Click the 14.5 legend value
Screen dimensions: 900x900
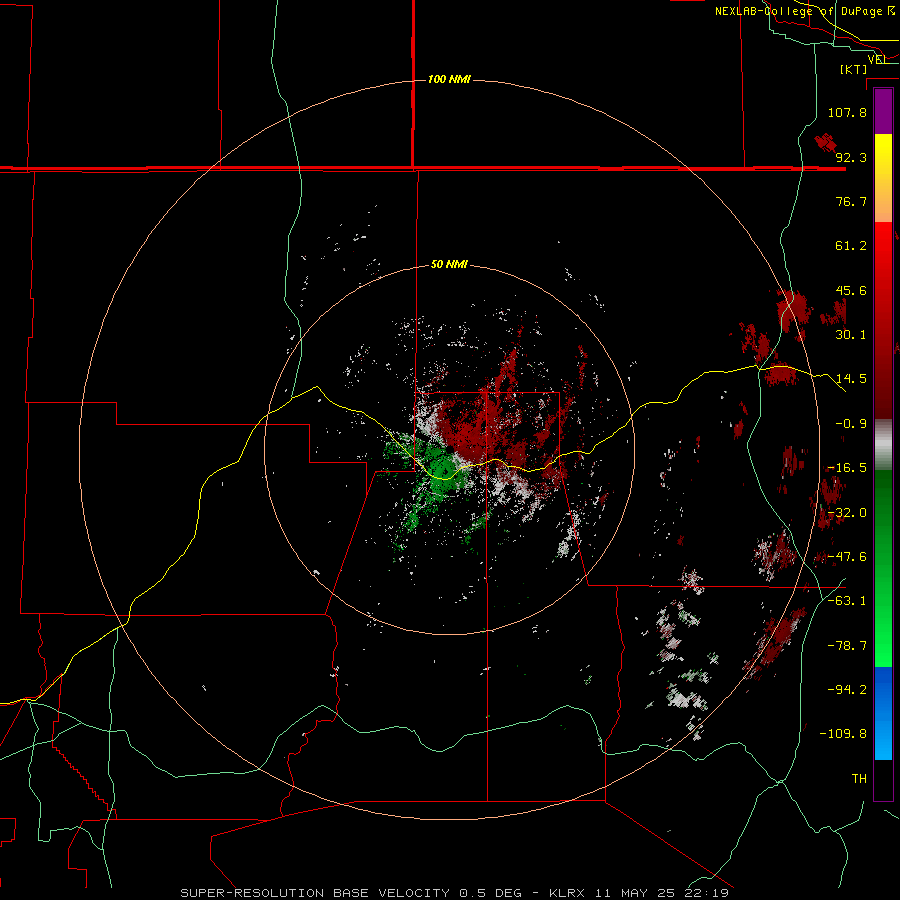[851, 379]
